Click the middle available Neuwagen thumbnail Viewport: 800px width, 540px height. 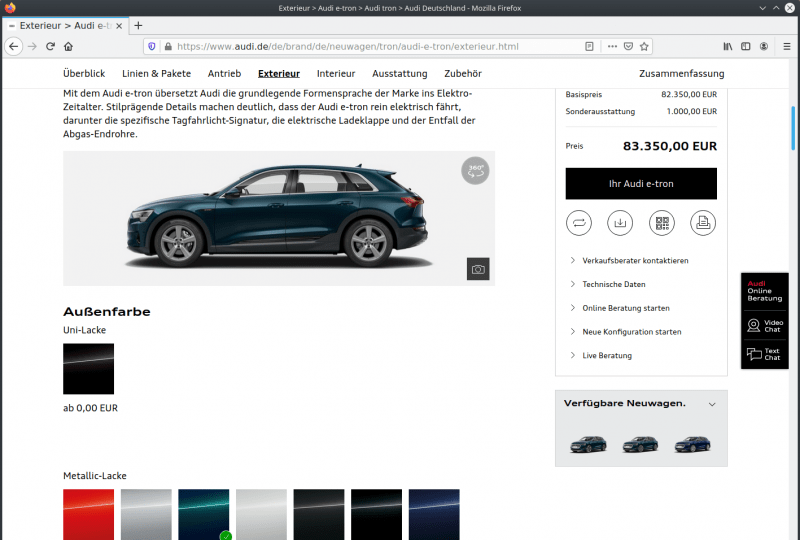[640, 444]
